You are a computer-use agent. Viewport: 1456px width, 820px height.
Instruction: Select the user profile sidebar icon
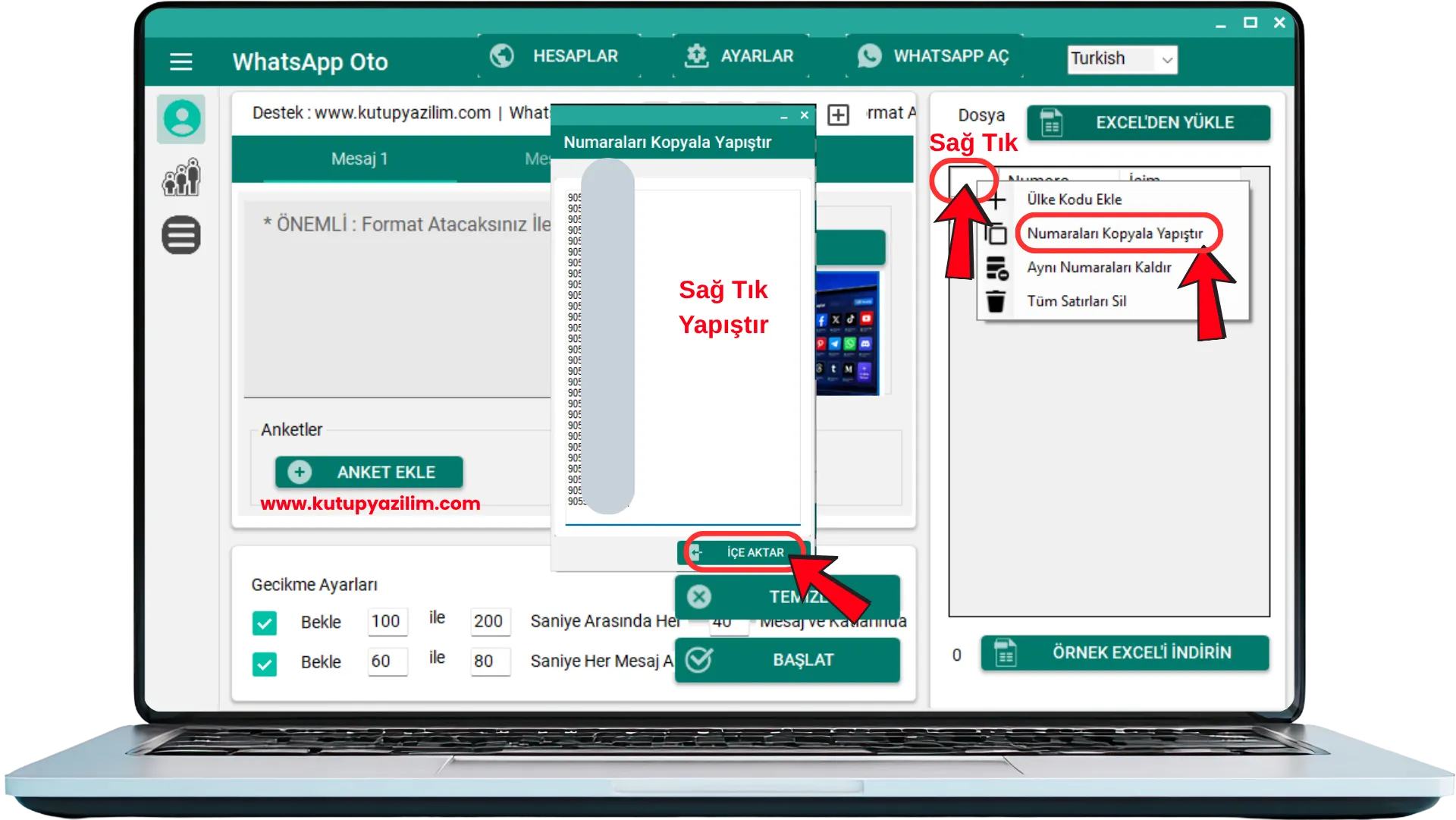pos(181,119)
